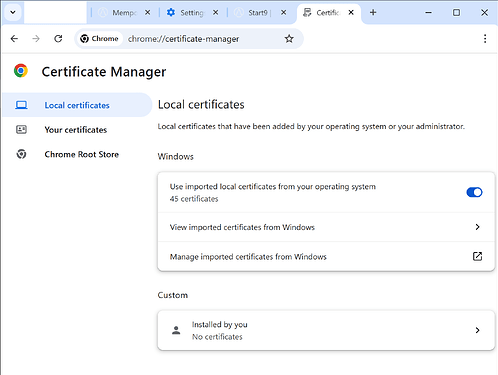Select Local certificates in sidebar
Image resolution: width=498 pixels, height=375 pixels.
[77, 105]
